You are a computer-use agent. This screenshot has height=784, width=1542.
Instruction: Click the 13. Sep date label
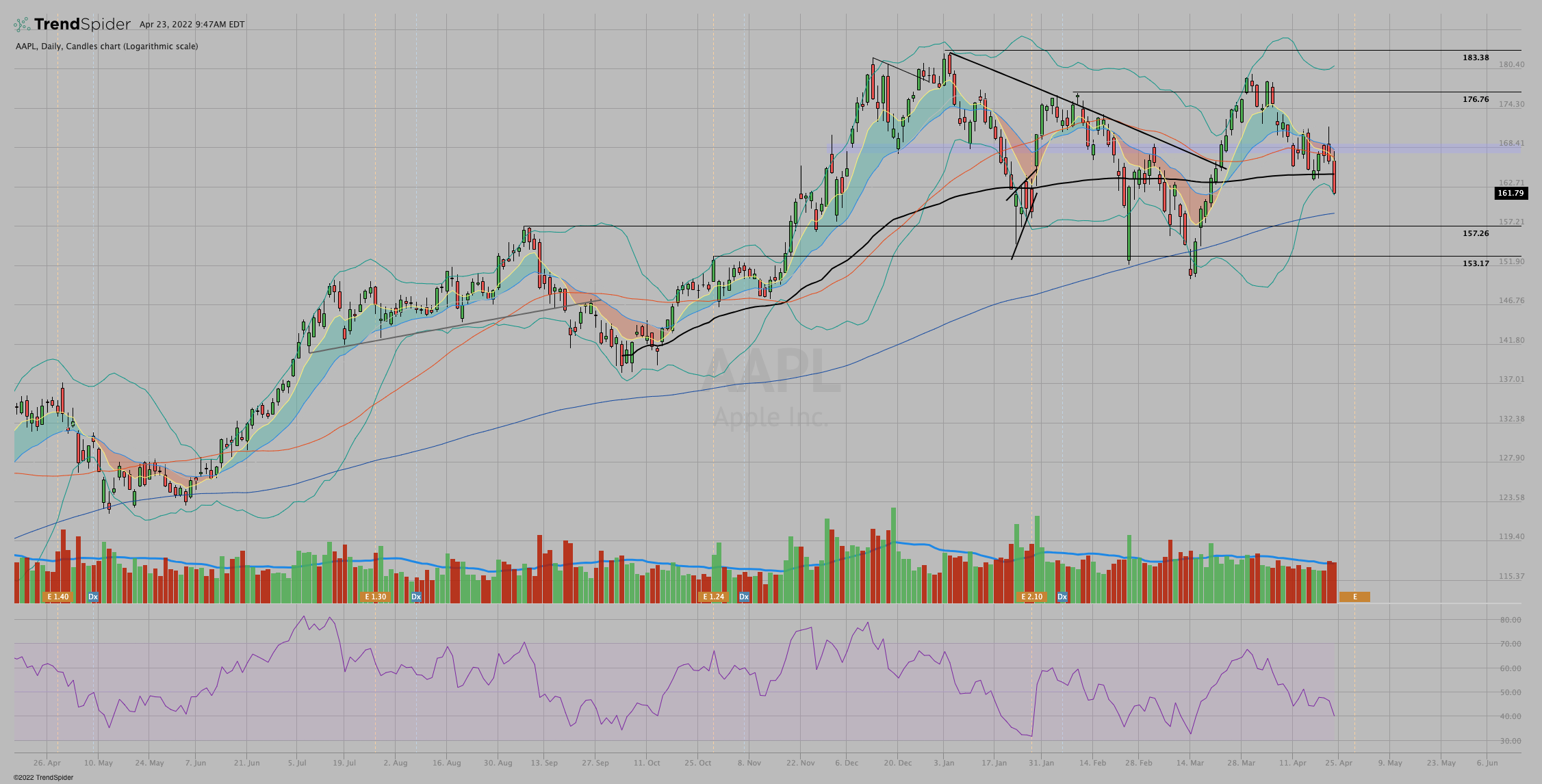click(x=544, y=762)
